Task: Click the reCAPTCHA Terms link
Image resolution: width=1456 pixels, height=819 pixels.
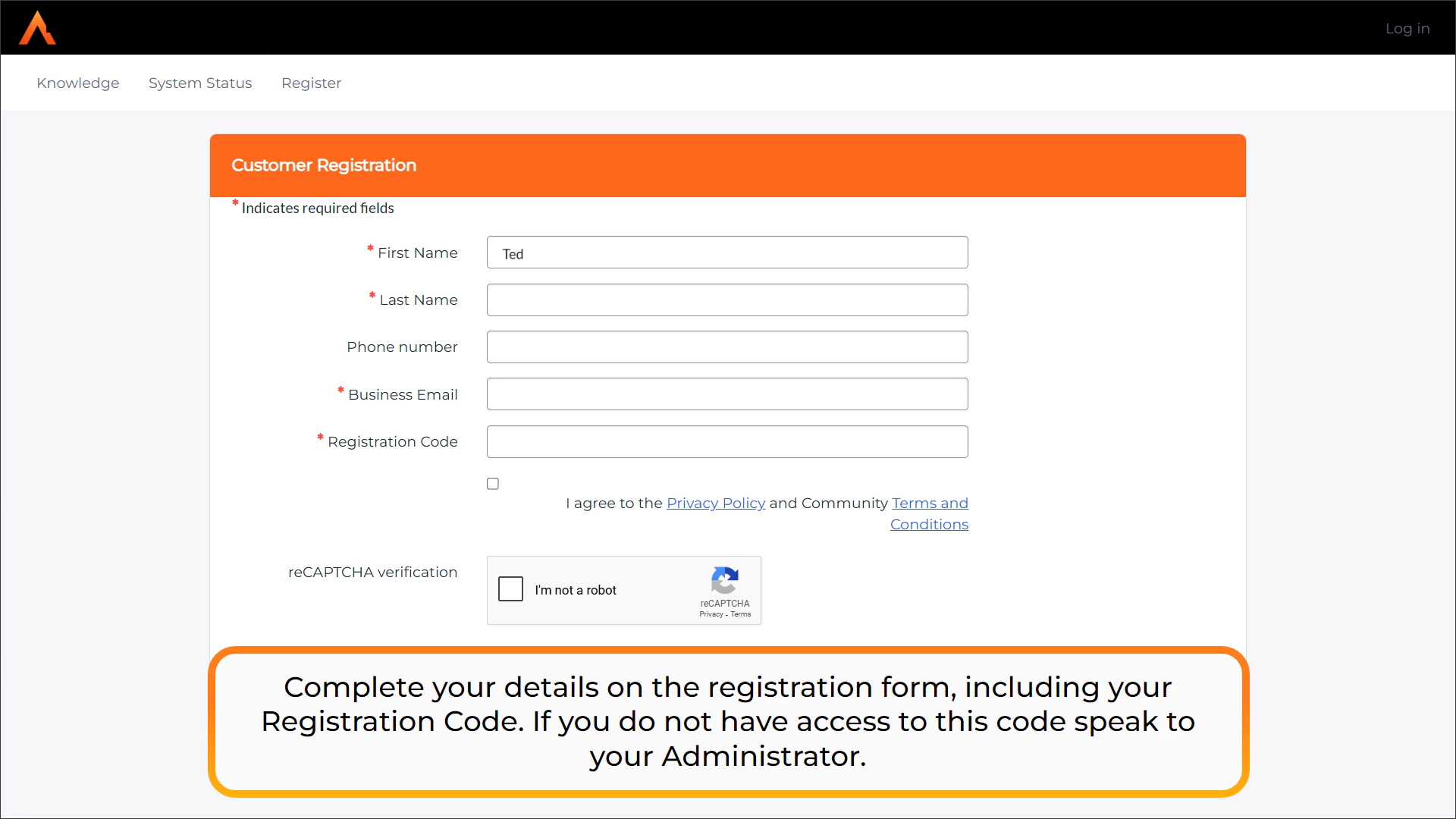Action: pyautogui.click(x=741, y=615)
